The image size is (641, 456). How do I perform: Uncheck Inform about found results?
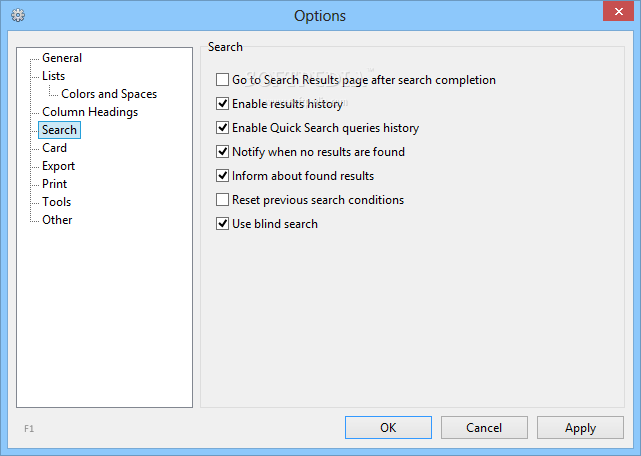[222, 176]
